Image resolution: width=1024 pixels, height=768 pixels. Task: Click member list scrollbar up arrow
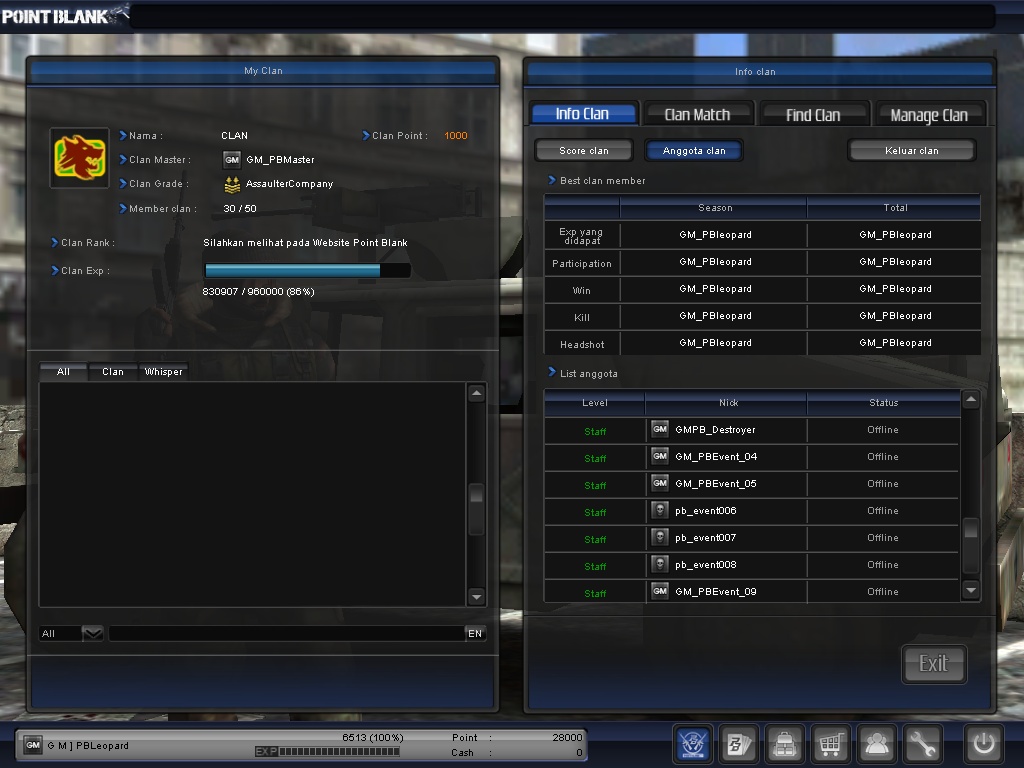971,399
